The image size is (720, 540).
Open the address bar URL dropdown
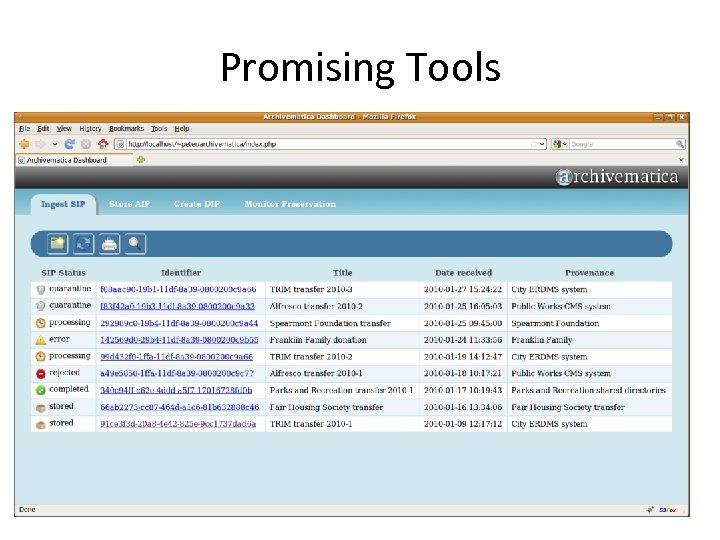pyautogui.click(x=542, y=144)
